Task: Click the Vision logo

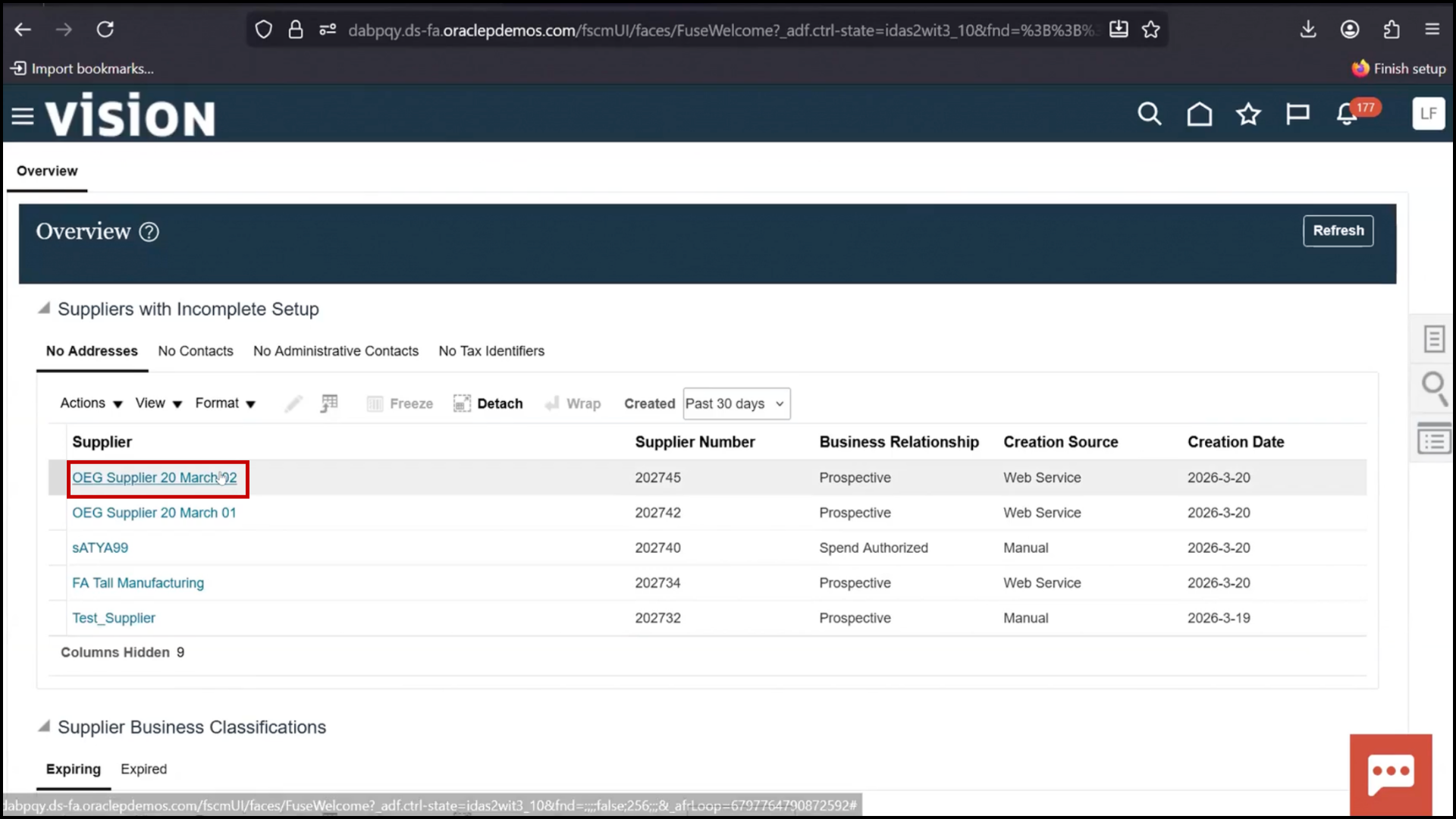Action: tap(130, 116)
